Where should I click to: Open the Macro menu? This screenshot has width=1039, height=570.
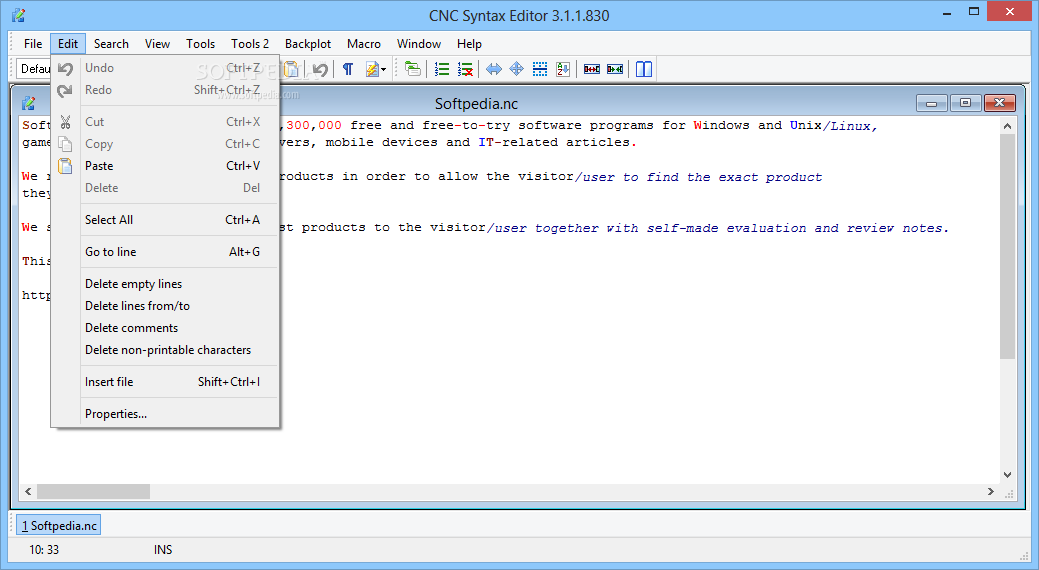364,44
